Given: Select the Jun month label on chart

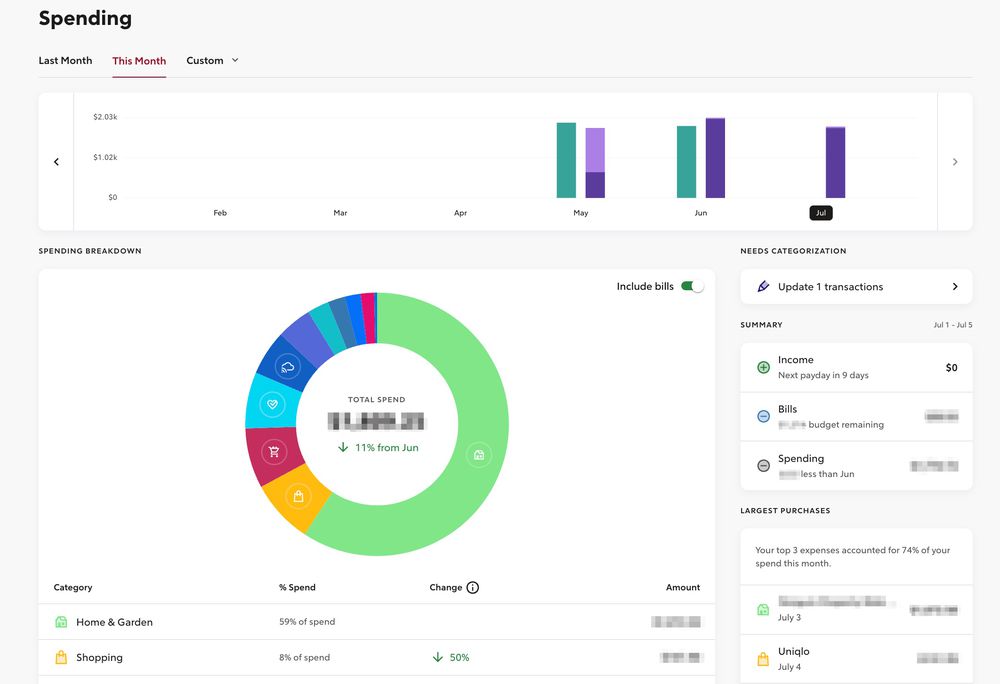Looking at the screenshot, I should (701, 213).
